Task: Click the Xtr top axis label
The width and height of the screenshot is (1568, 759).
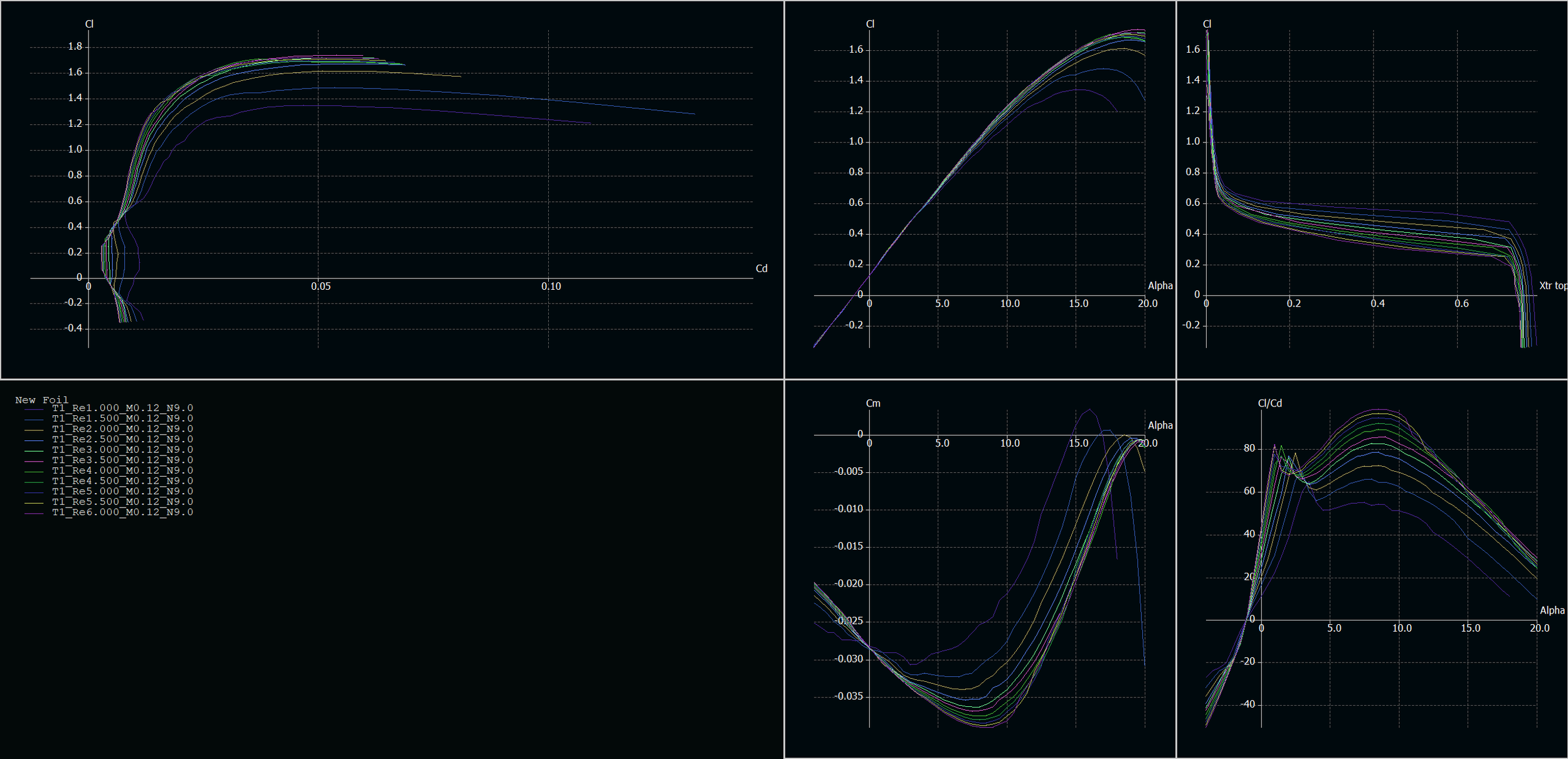Action: [x=1552, y=286]
